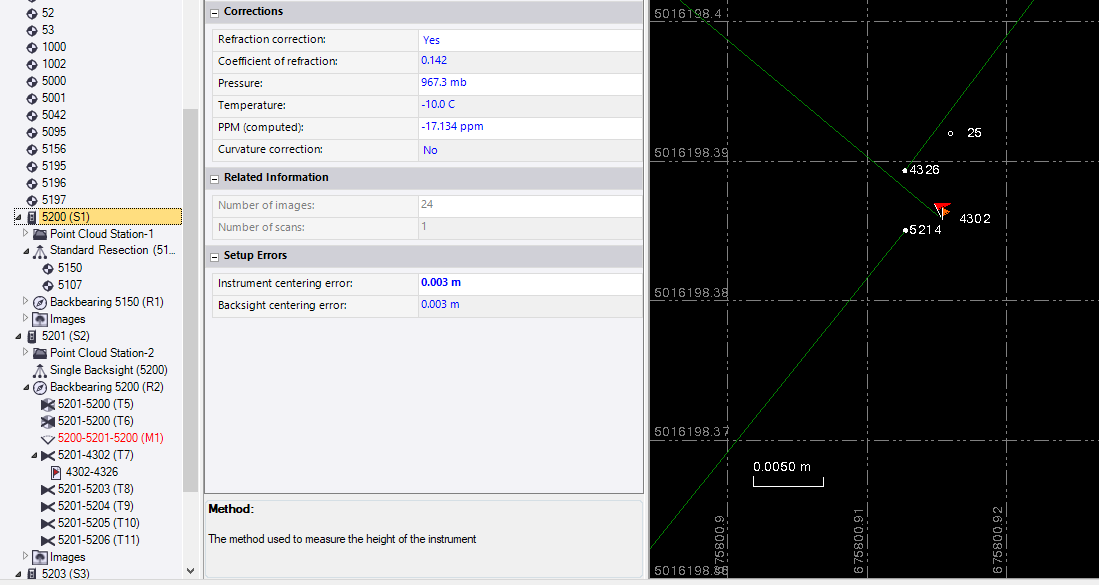Open the Curvature correction value dropdown
This screenshot has height=585, width=1099.
click(x=530, y=150)
